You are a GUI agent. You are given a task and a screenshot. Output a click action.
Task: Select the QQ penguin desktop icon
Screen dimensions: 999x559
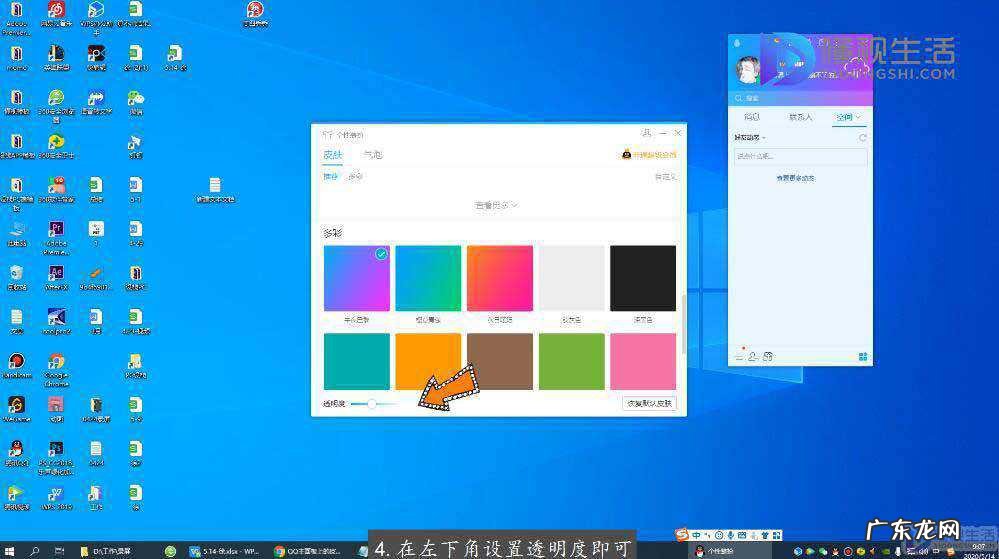pos(17,453)
